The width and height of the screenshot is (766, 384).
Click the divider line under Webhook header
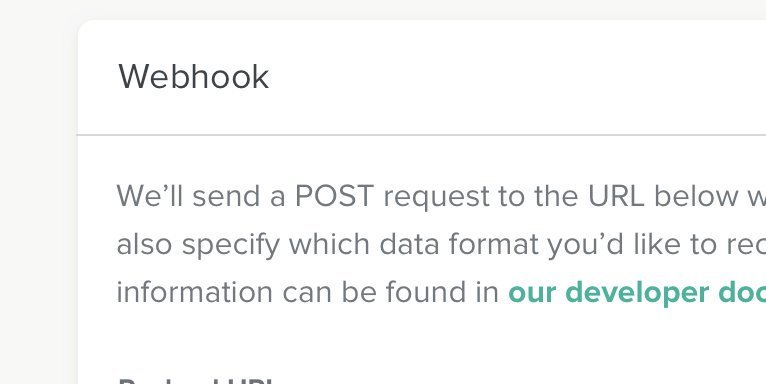pyautogui.click(x=422, y=134)
